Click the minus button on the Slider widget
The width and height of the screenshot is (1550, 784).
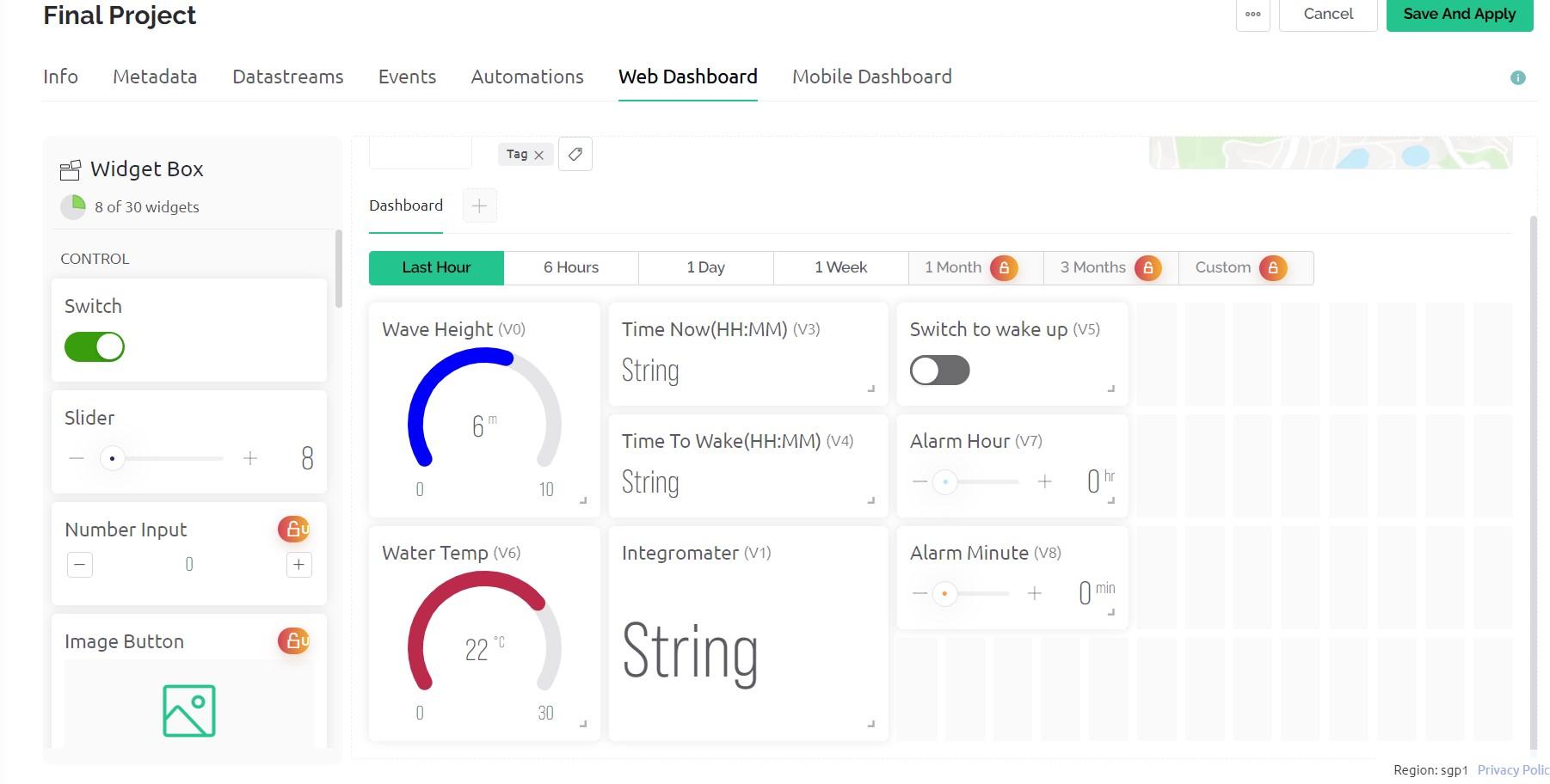click(x=76, y=458)
